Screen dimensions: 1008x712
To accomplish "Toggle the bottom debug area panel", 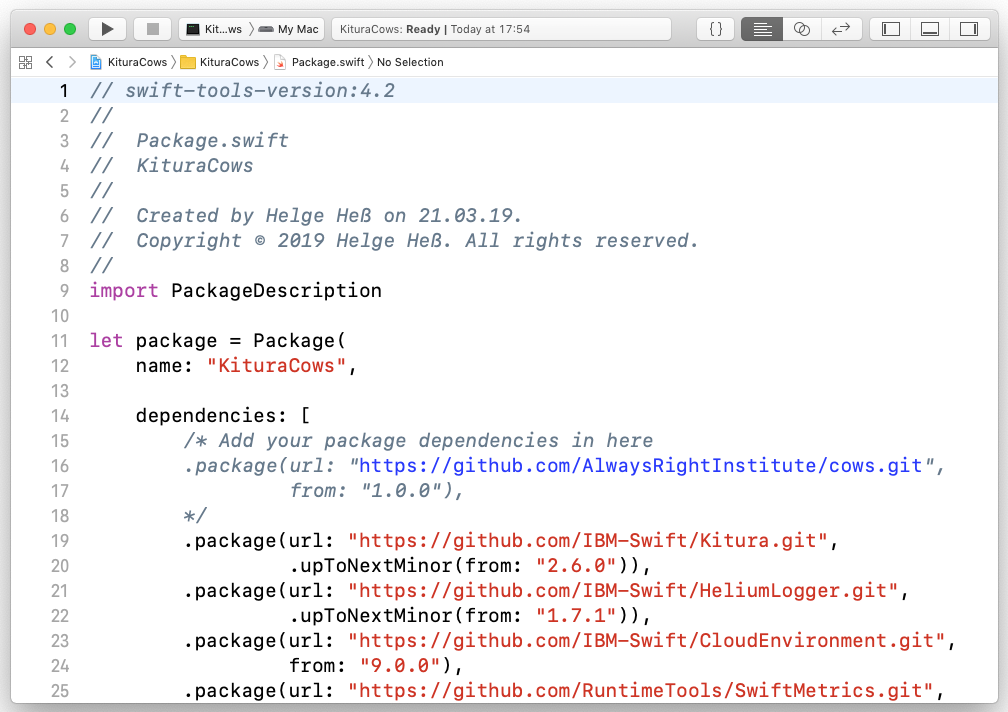I will tap(930, 29).
